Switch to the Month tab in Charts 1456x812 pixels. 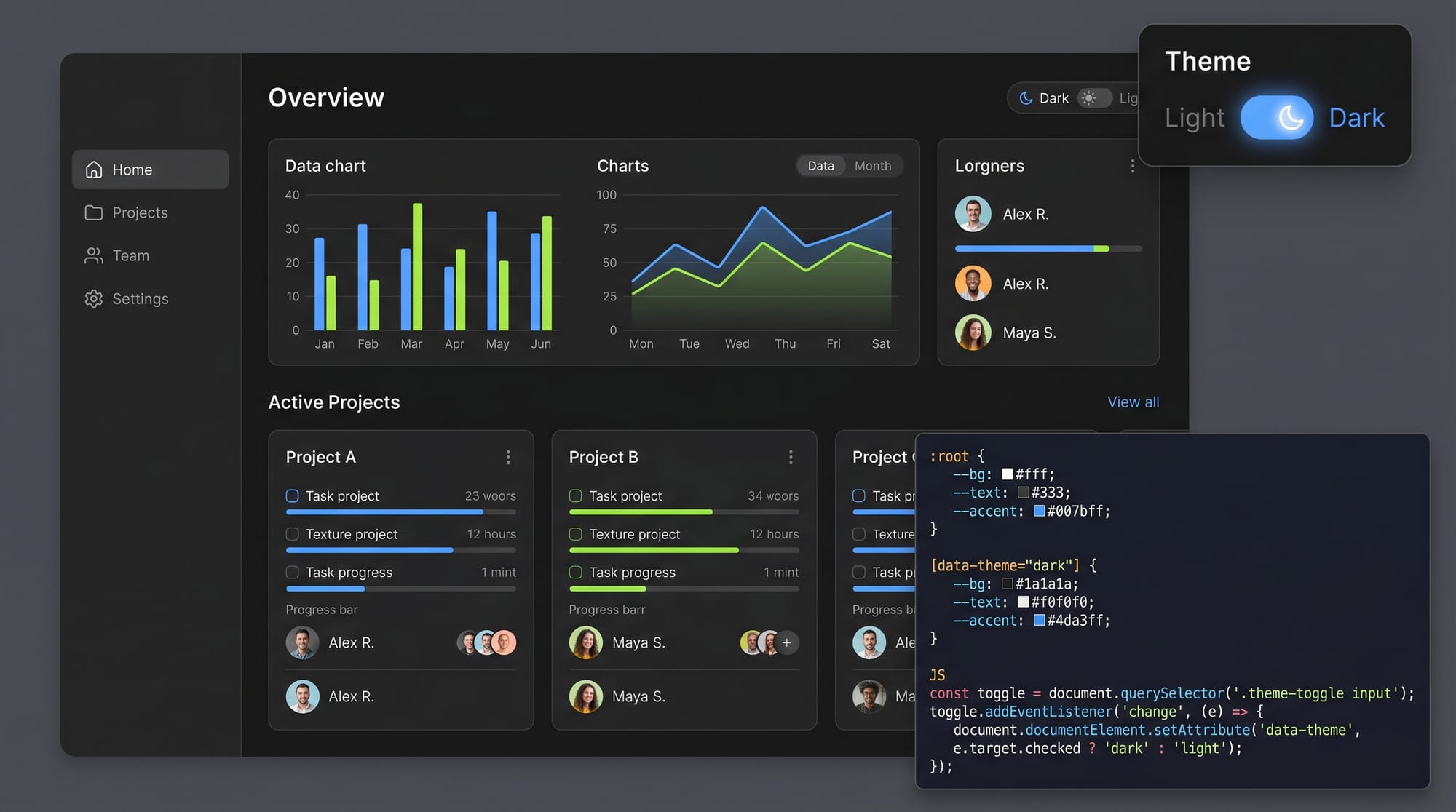pos(872,166)
